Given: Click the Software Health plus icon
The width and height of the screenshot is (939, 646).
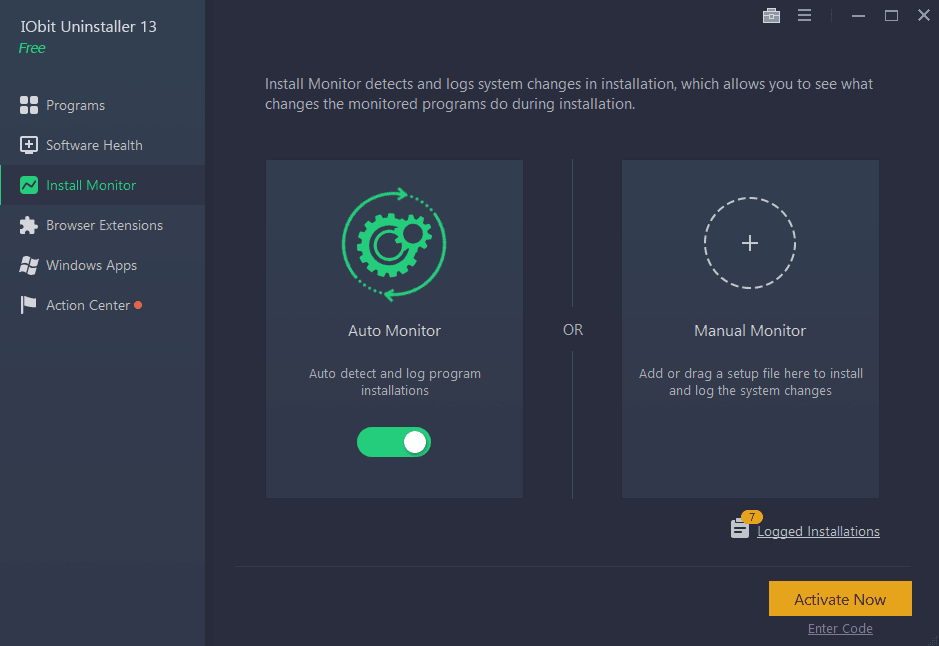Looking at the screenshot, I should (x=28, y=145).
